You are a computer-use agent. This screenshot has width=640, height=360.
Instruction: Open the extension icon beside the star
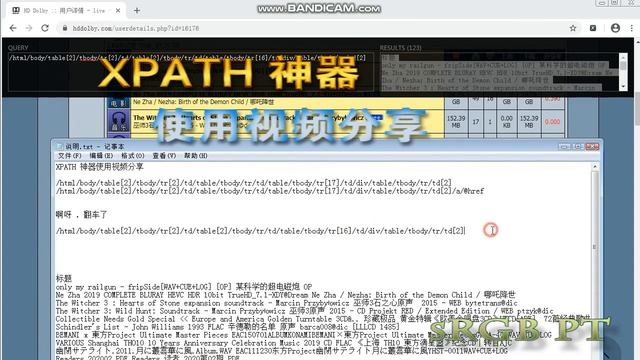click(x=593, y=28)
